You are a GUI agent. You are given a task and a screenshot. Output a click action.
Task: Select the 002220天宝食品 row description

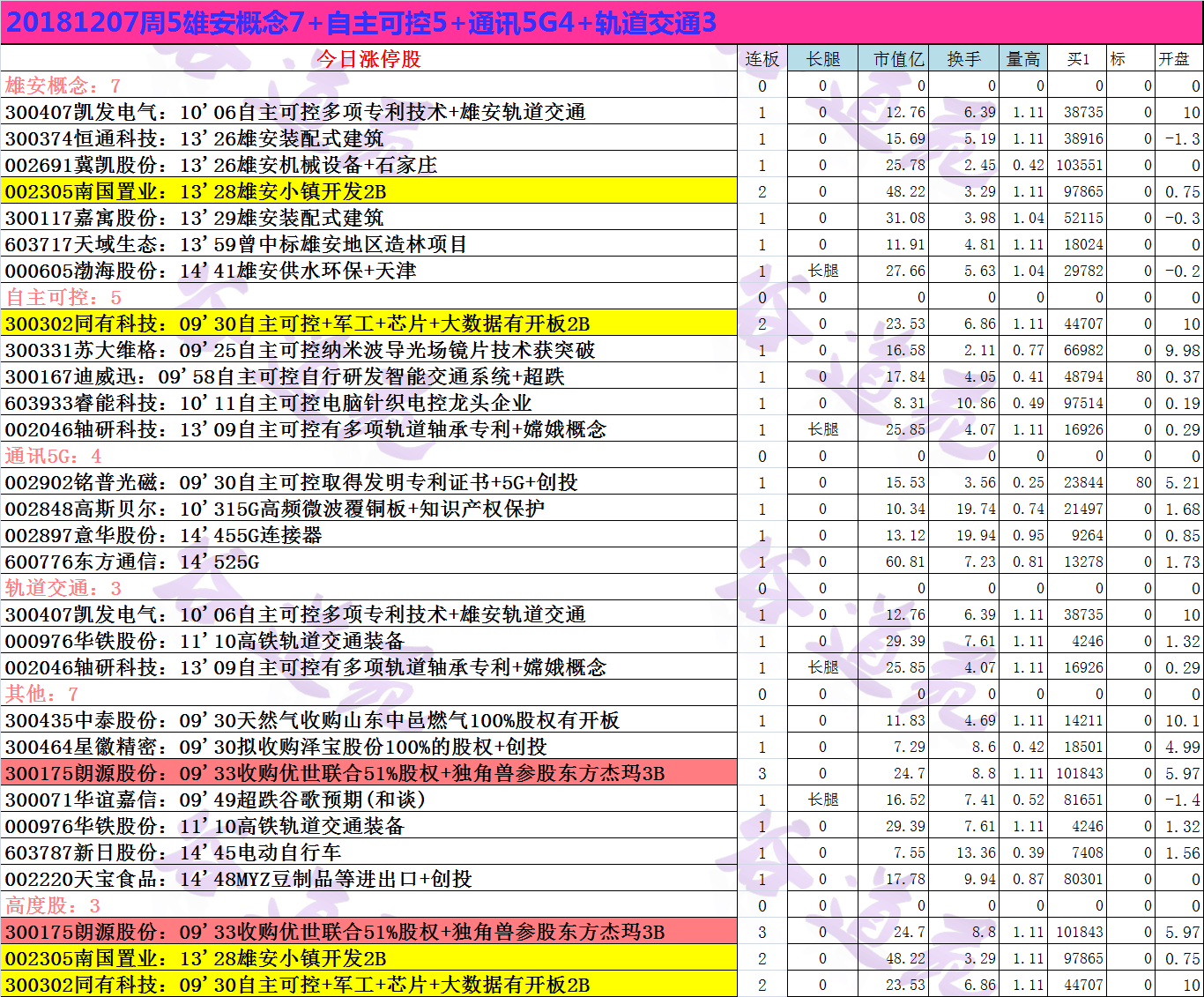(238, 879)
